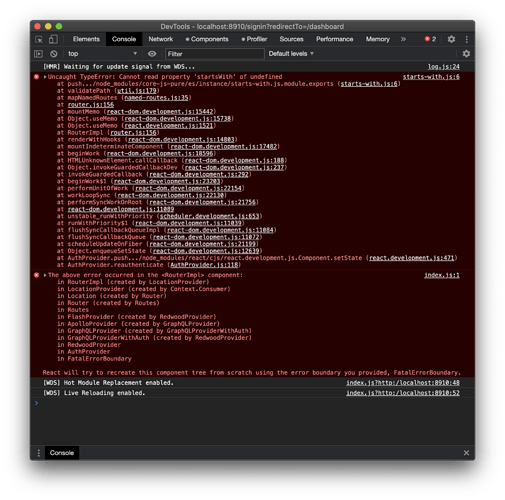Click error icon beside 'The above error occurred'
This screenshot has width=505, height=500.
coord(36,275)
